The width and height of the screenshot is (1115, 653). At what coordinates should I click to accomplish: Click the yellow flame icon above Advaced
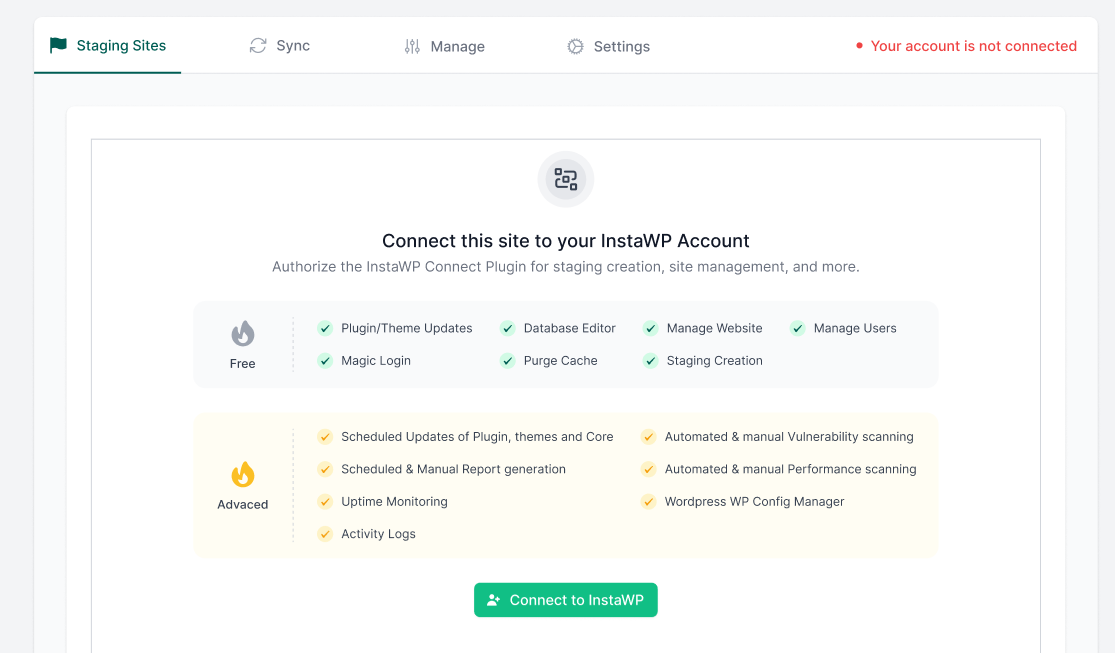(242, 474)
